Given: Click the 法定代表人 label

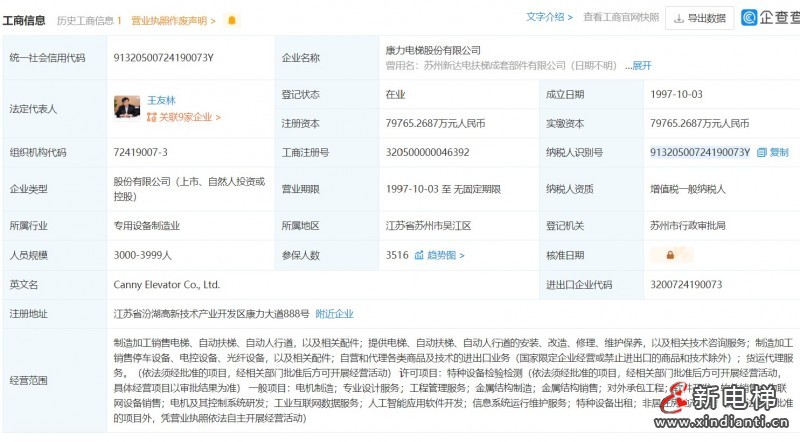Looking at the screenshot, I should [33, 109].
